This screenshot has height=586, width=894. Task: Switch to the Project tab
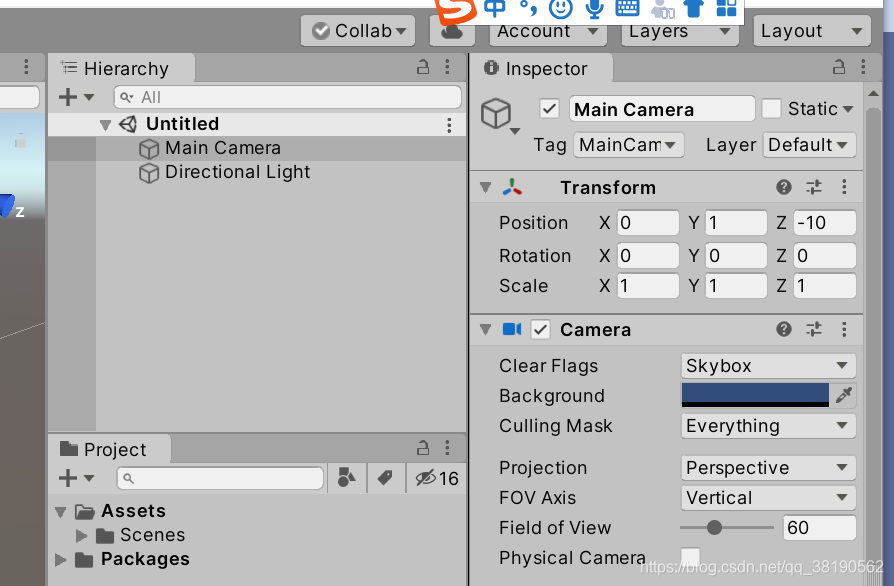pyautogui.click(x=109, y=449)
